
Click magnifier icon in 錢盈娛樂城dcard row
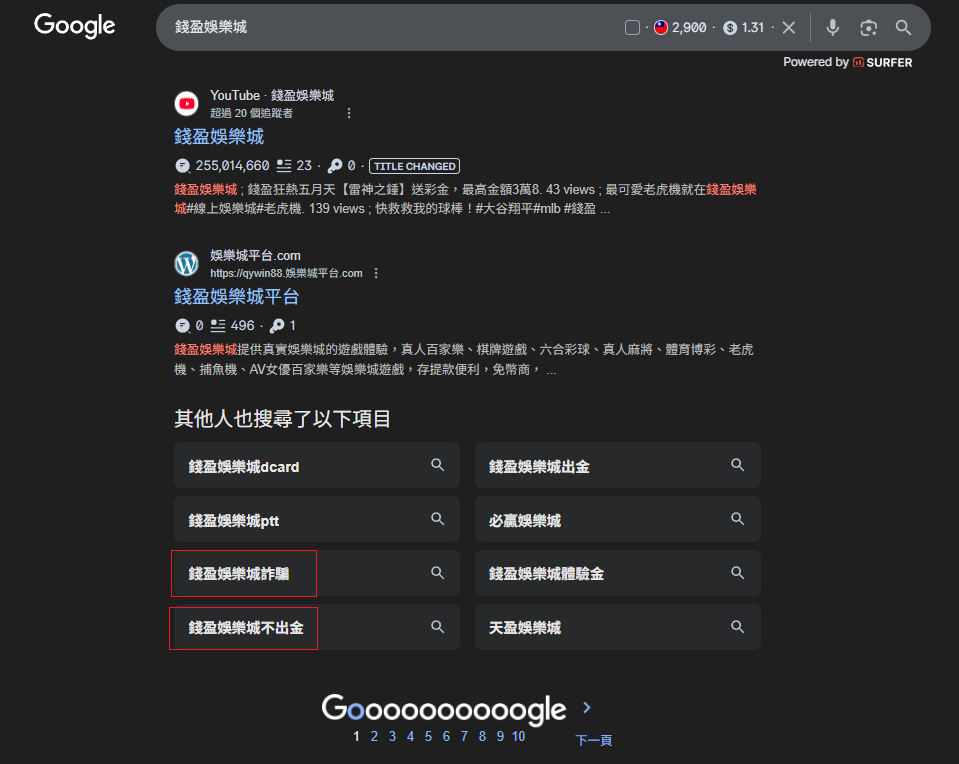[437, 465]
